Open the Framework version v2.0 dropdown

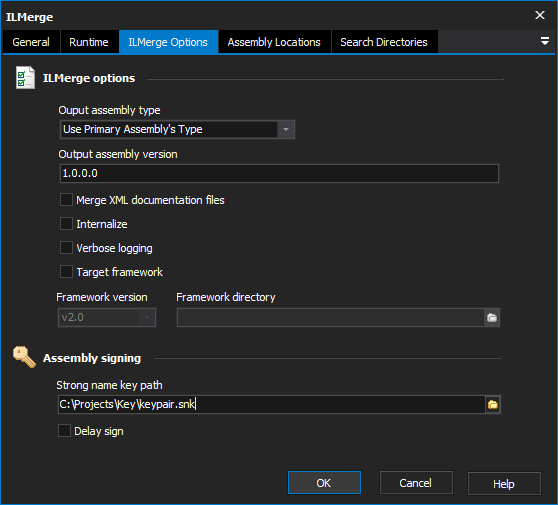107,317
